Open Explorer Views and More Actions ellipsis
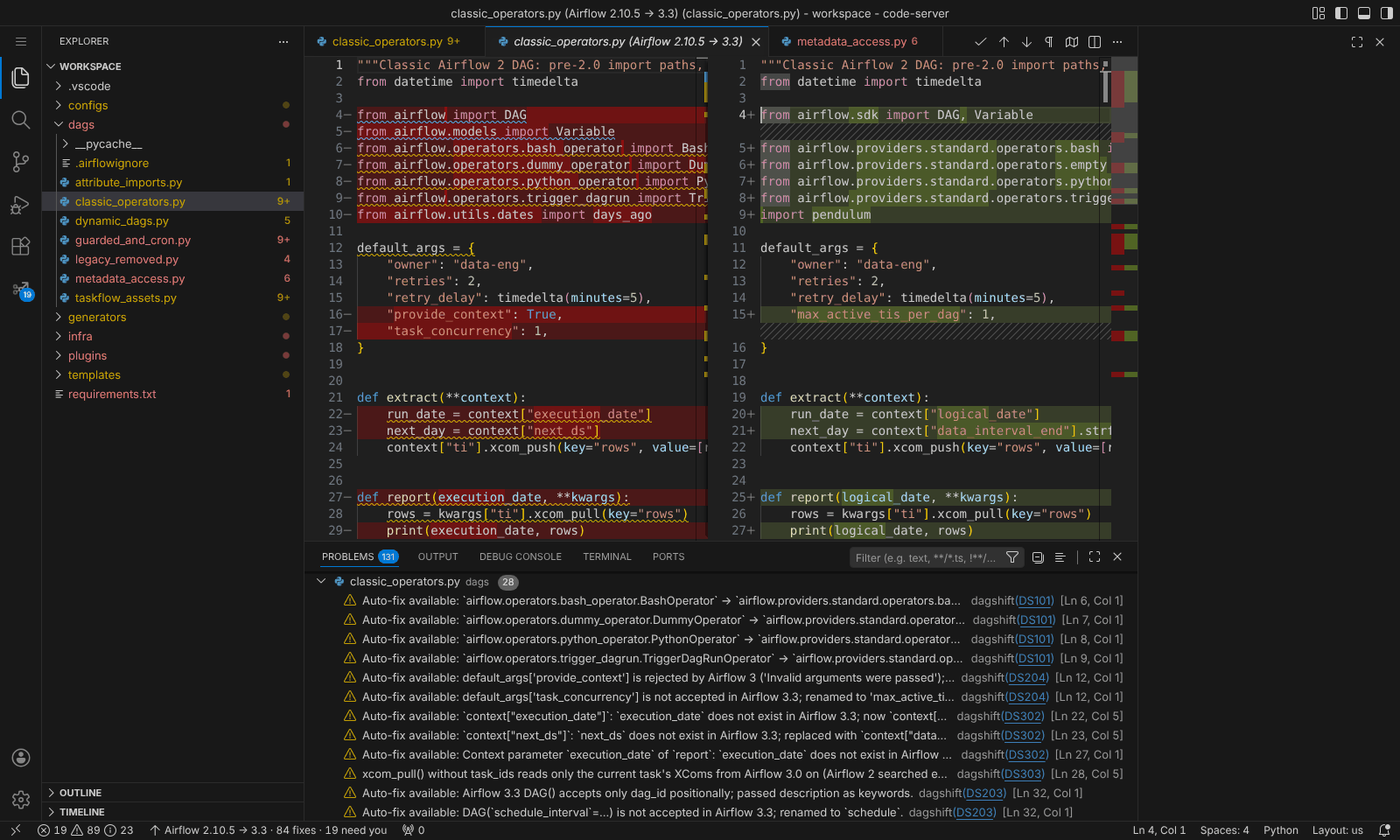 [x=283, y=41]
